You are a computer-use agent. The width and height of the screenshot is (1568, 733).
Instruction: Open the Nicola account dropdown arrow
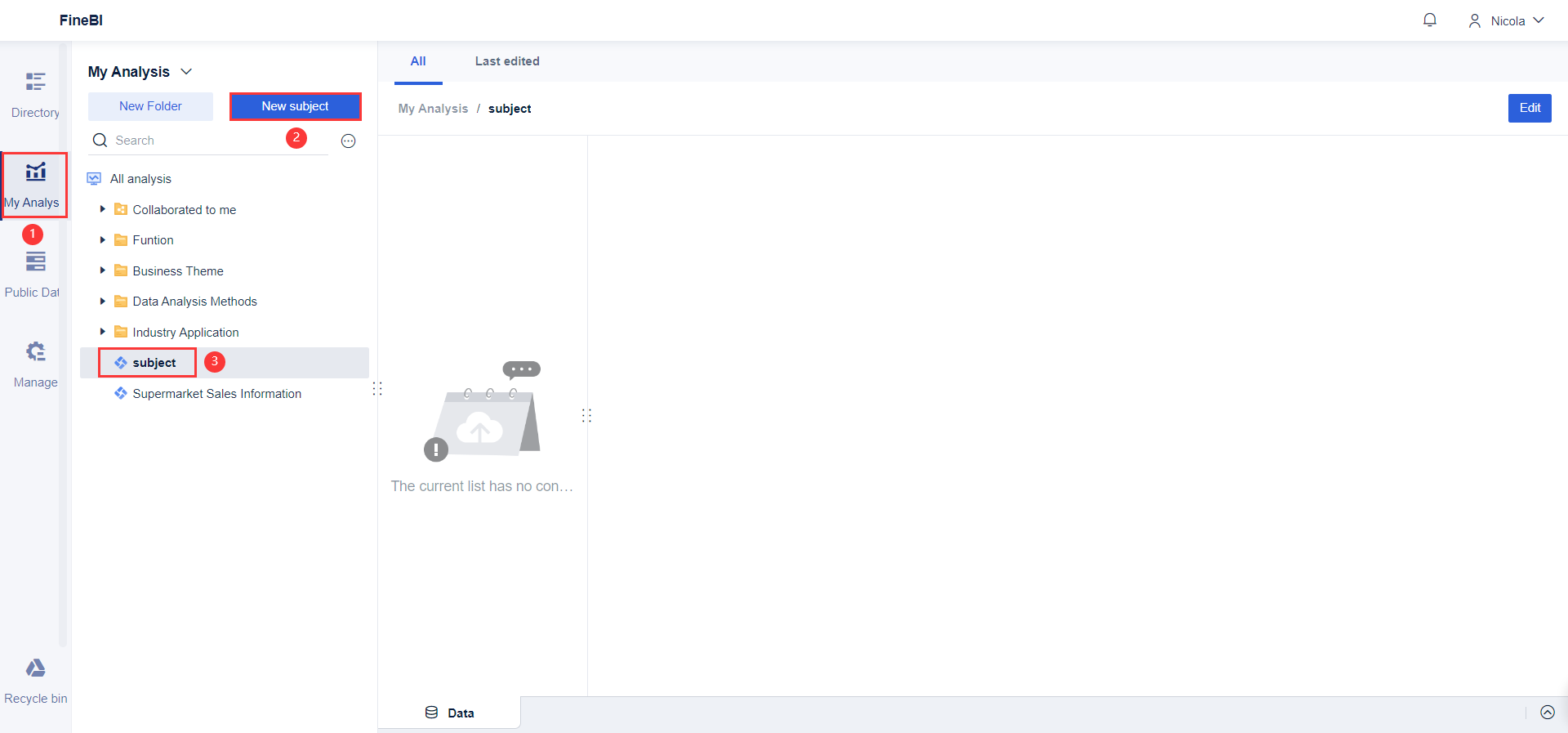(x=1539, y=20)
